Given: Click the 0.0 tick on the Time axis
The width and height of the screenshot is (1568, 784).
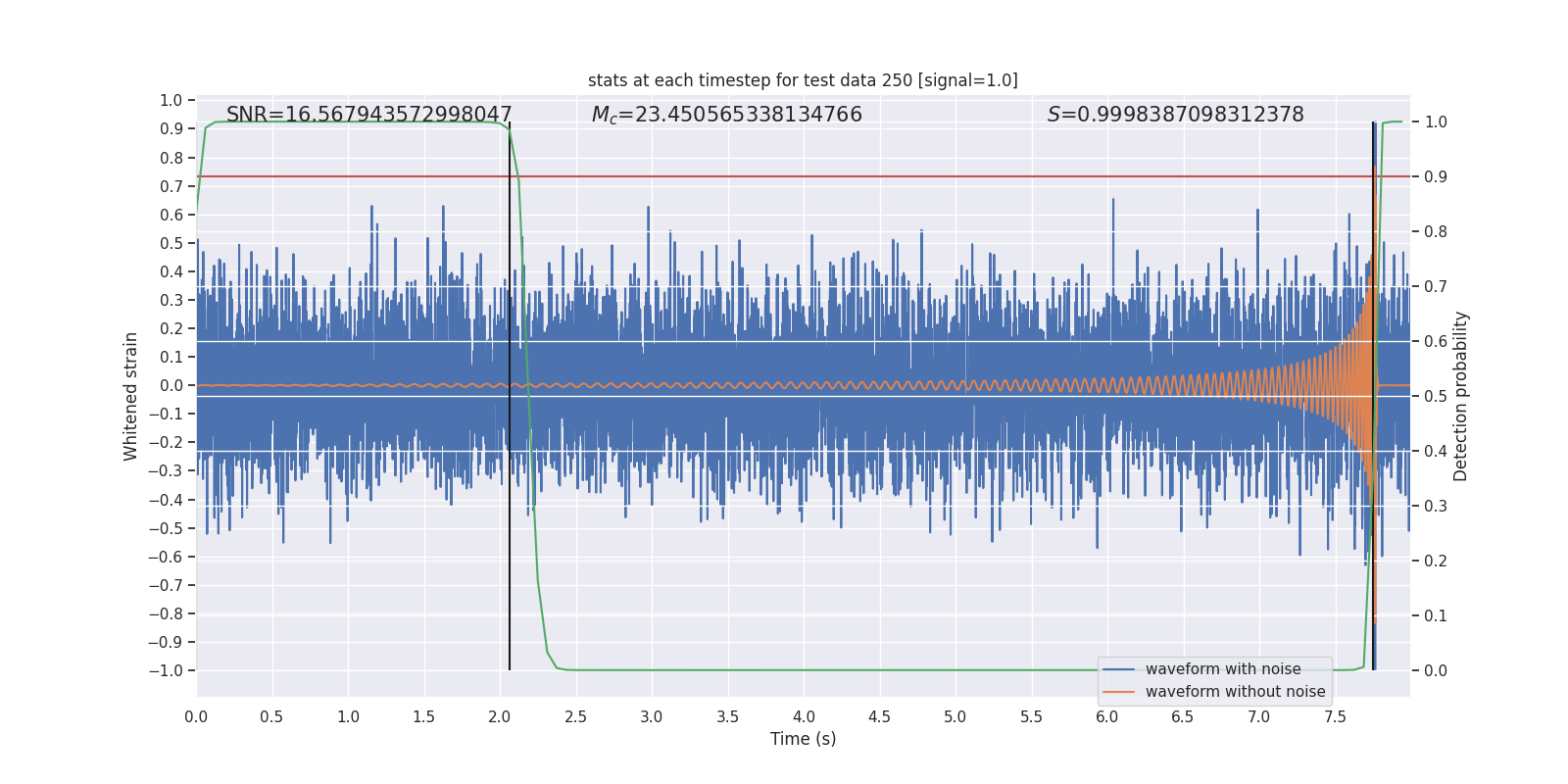Looking at the screenshot, I should point(196,716).
